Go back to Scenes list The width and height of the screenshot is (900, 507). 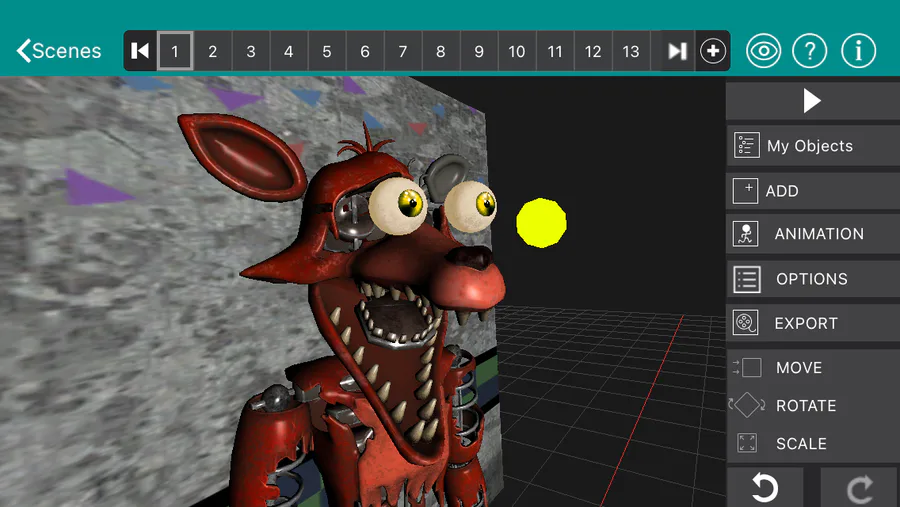[x=59, y=51]
